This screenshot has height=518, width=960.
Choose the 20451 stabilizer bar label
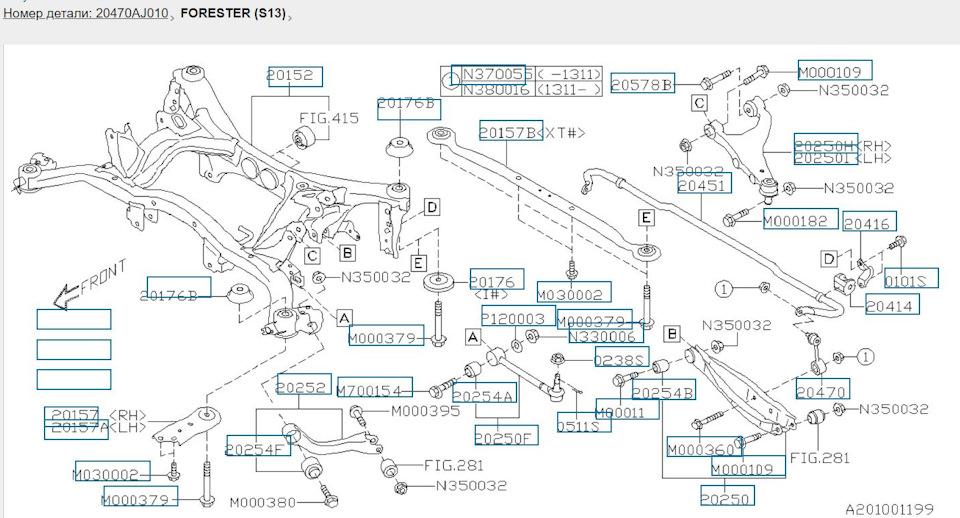[x=705, y=182]
